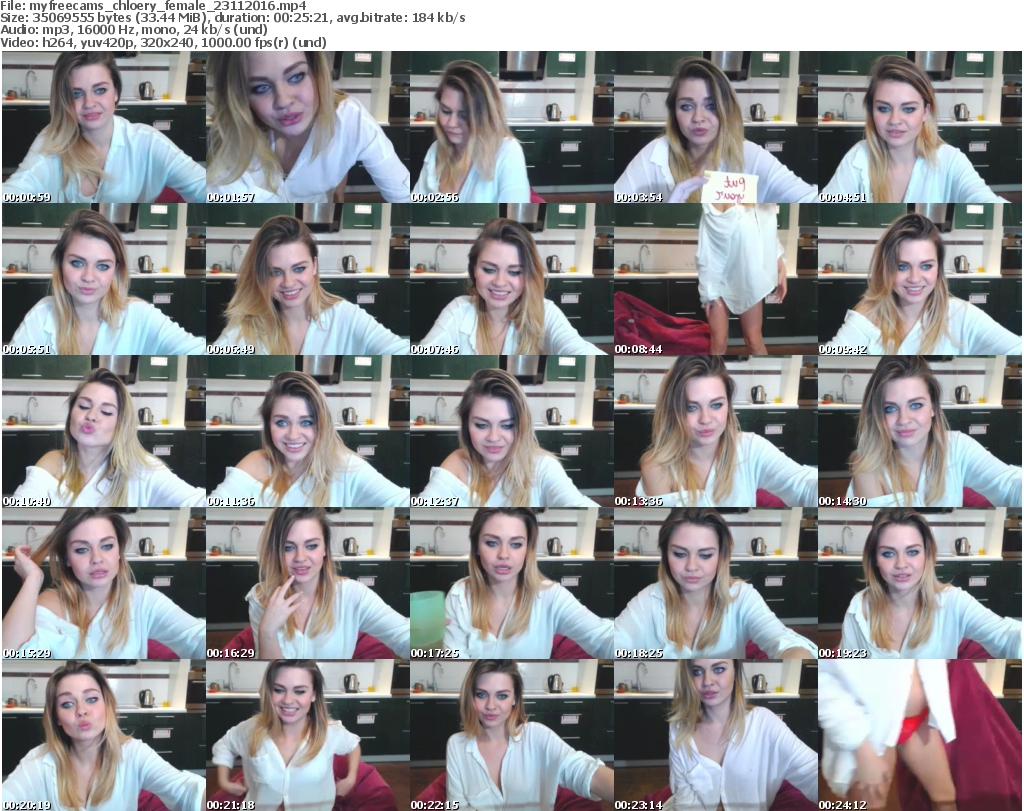Open the frame at timestamp 00:01:57
Image resolution: width=1024 pixels, height=811 pixels.
pyautogui.click(x=308, y=127)
